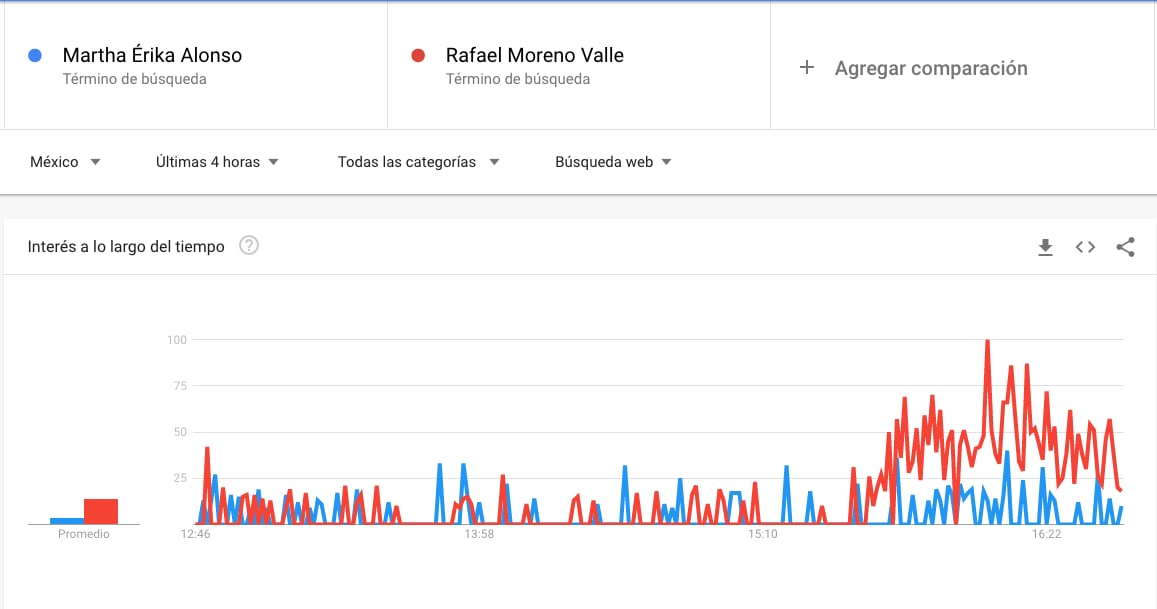Click the Interés a lo largo del tiempo title
Viewport: 1157px width, 609px height.
tap(126, 246)
